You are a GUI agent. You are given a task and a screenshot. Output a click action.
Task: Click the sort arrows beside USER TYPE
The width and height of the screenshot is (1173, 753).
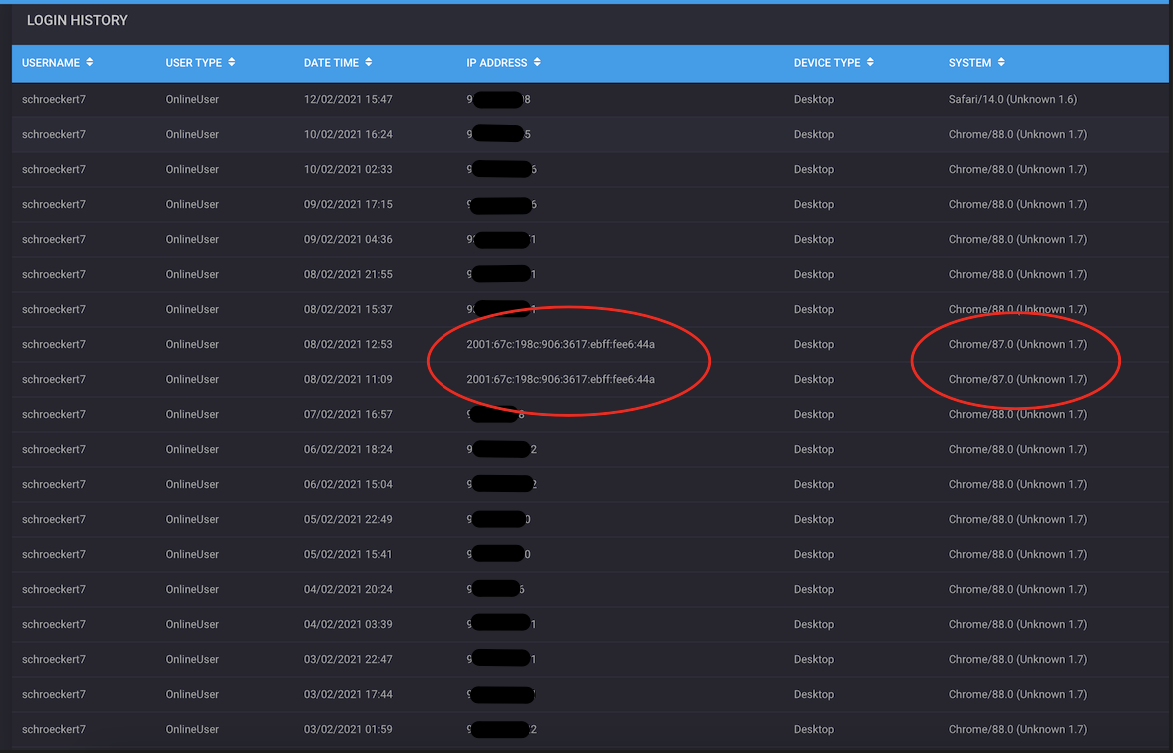tap(232, 62)
